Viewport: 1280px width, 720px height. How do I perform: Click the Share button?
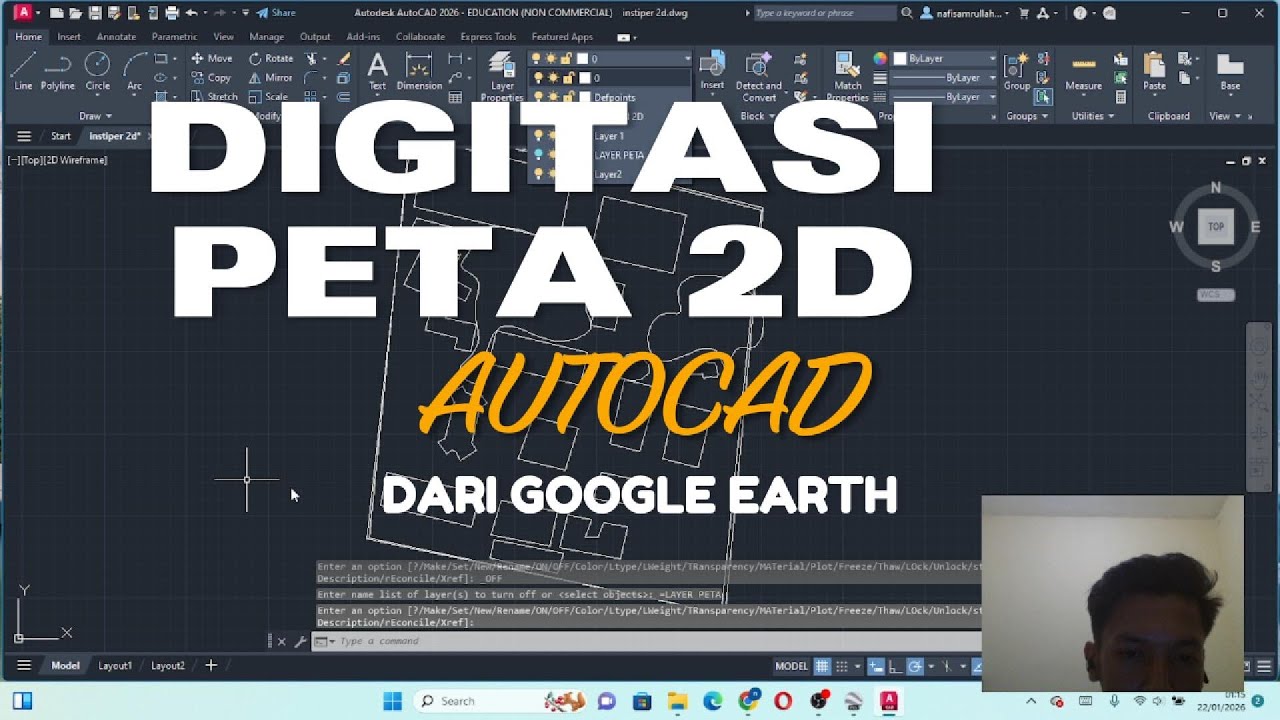coord(275,13)
